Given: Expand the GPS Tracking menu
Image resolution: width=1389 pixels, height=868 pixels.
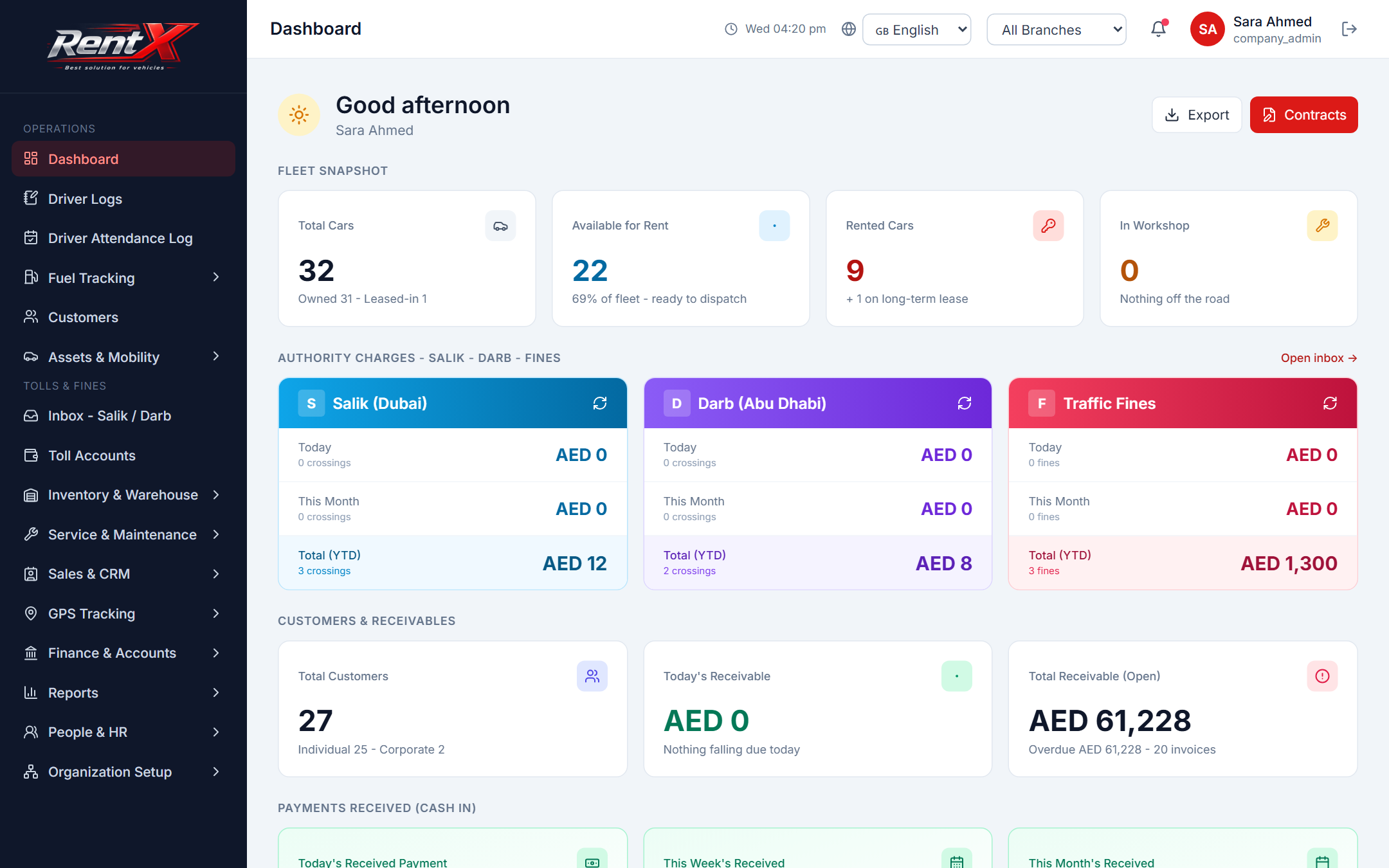Looking at the screenshot, I should pos(123,613).
